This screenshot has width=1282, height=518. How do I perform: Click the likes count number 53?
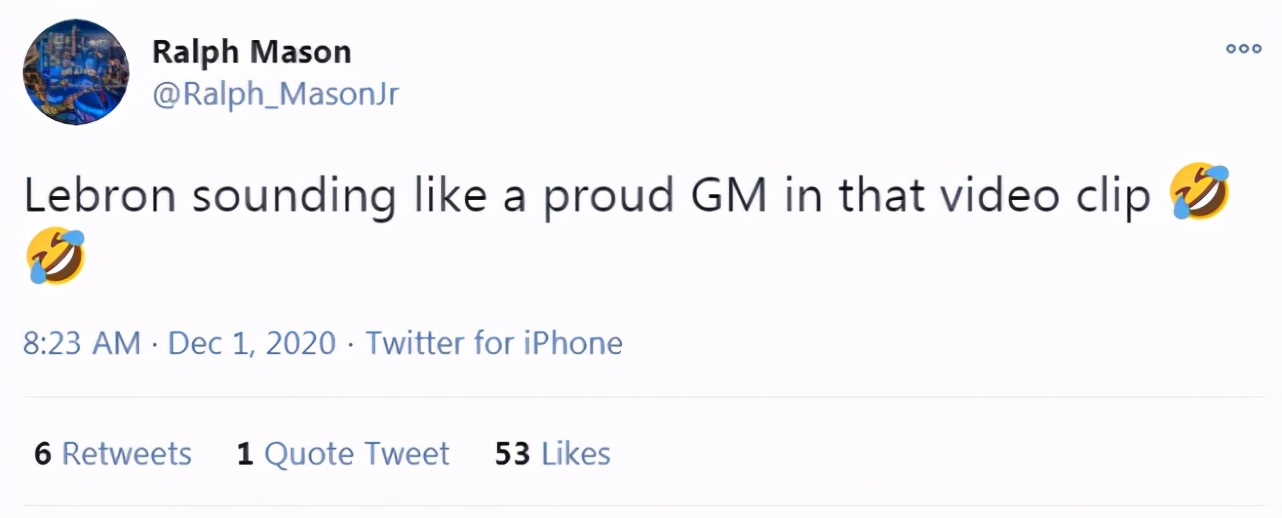512,454
